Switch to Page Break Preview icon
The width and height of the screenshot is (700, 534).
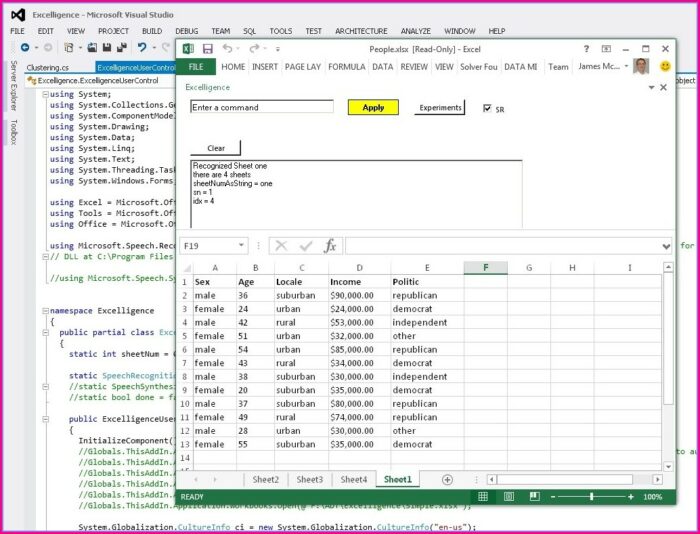tap(534, 496)
